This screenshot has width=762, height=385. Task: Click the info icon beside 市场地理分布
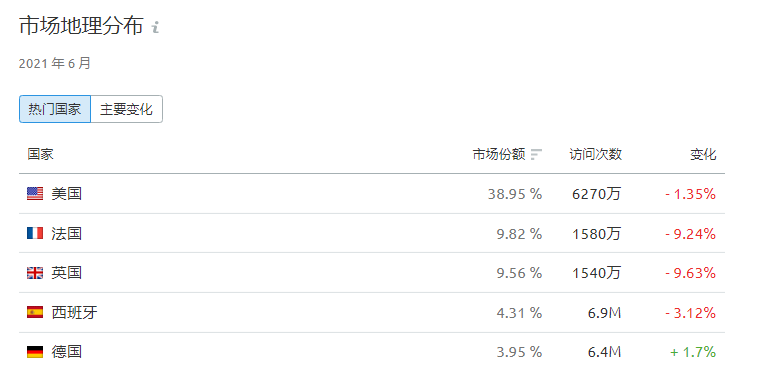[156, 27]
